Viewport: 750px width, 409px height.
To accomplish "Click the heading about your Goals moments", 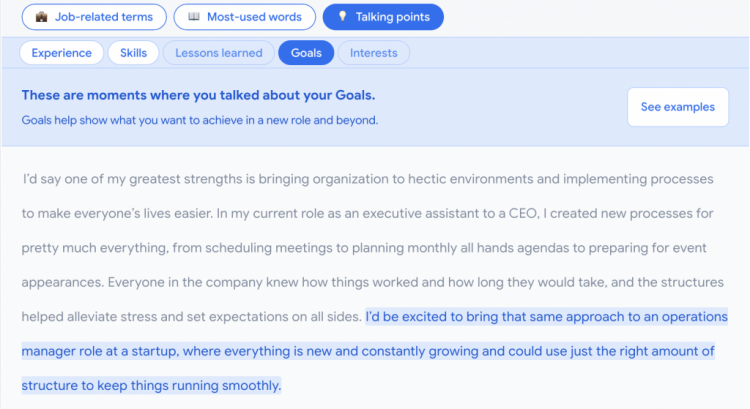I will click(199, 95).
